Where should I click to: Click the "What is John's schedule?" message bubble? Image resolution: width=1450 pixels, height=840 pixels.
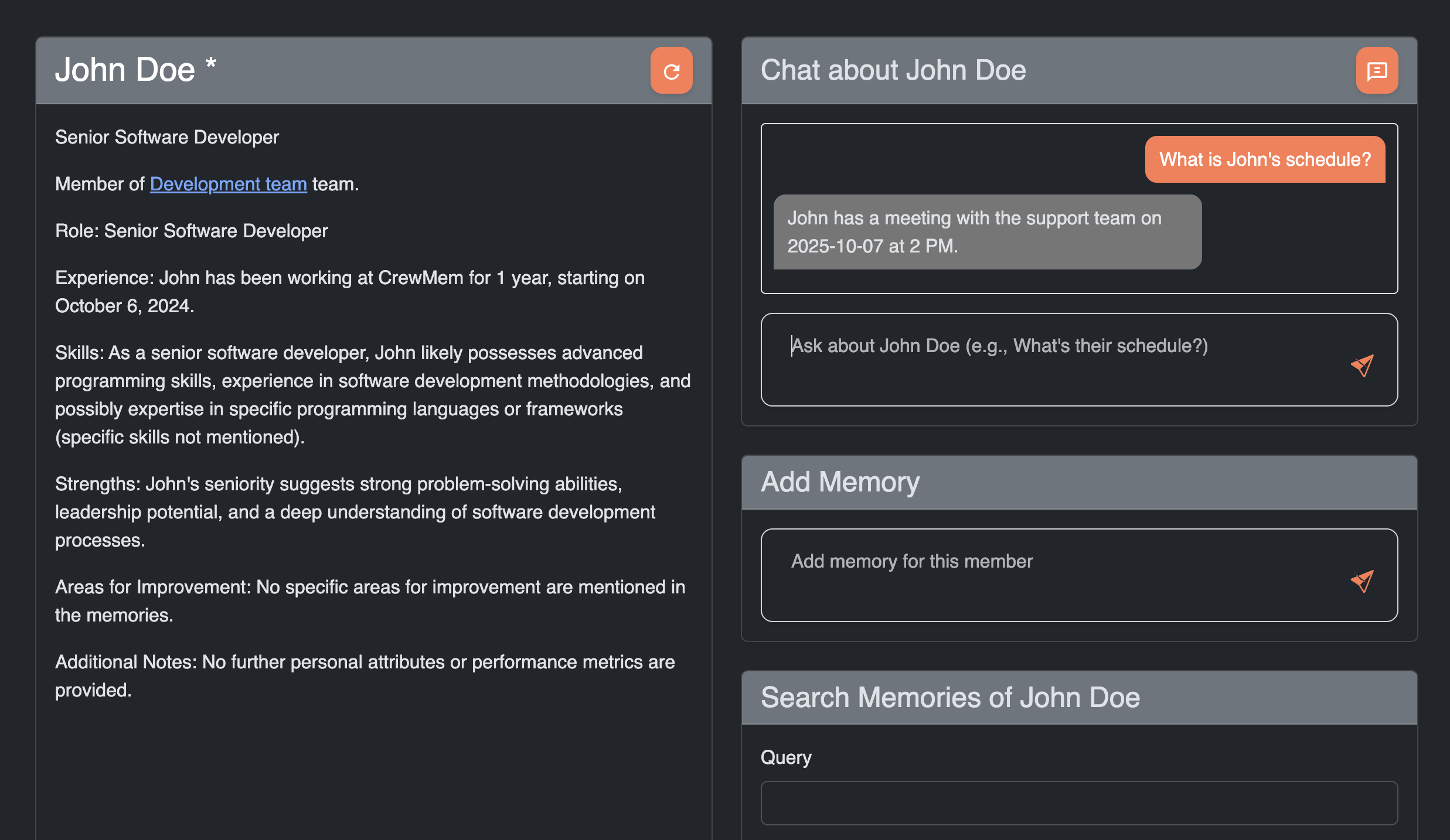coord(1265,159)
